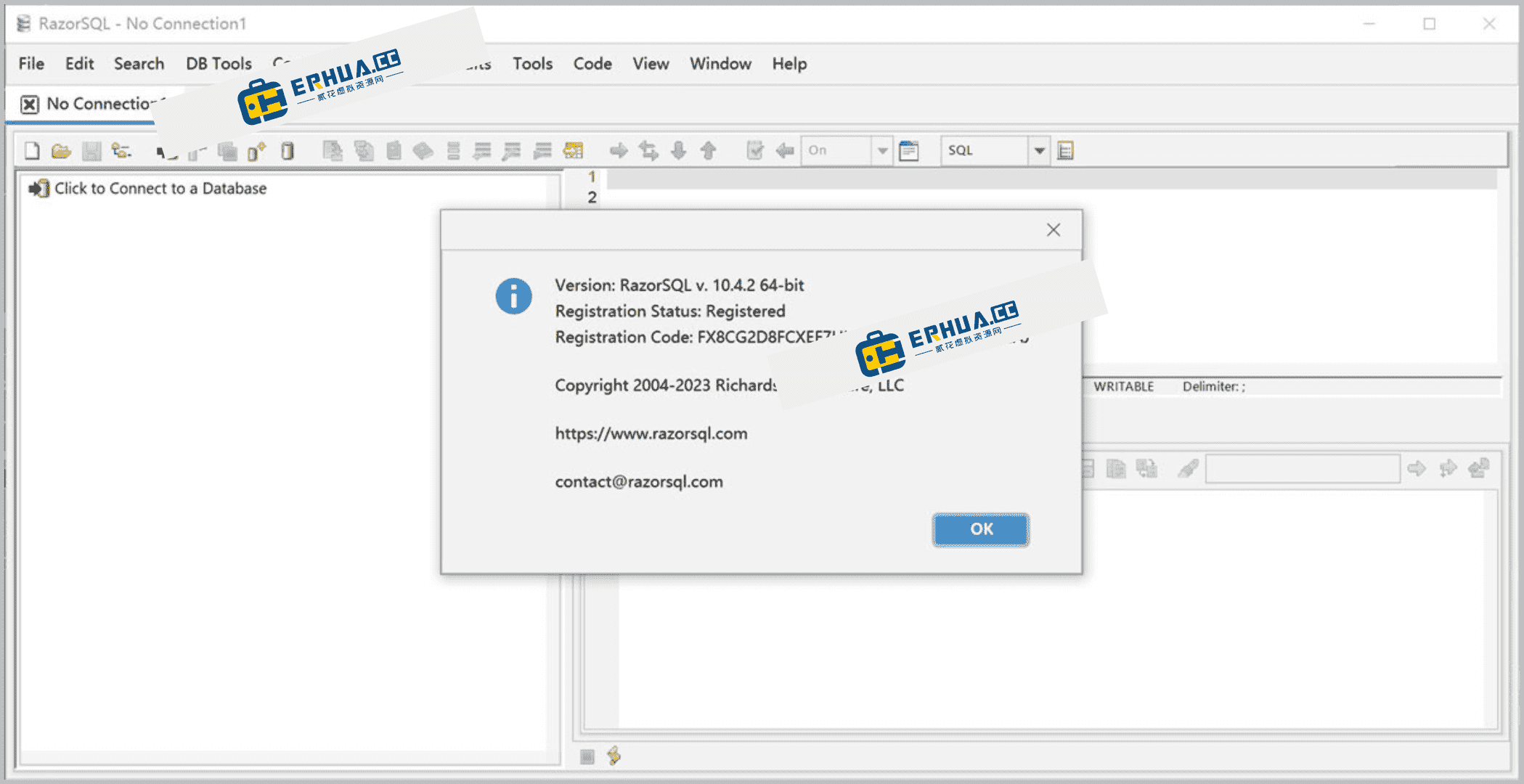Viewport: 1524px width, 784px height.
Task: Open the Help menu
Action: click(x=789, y=64)
